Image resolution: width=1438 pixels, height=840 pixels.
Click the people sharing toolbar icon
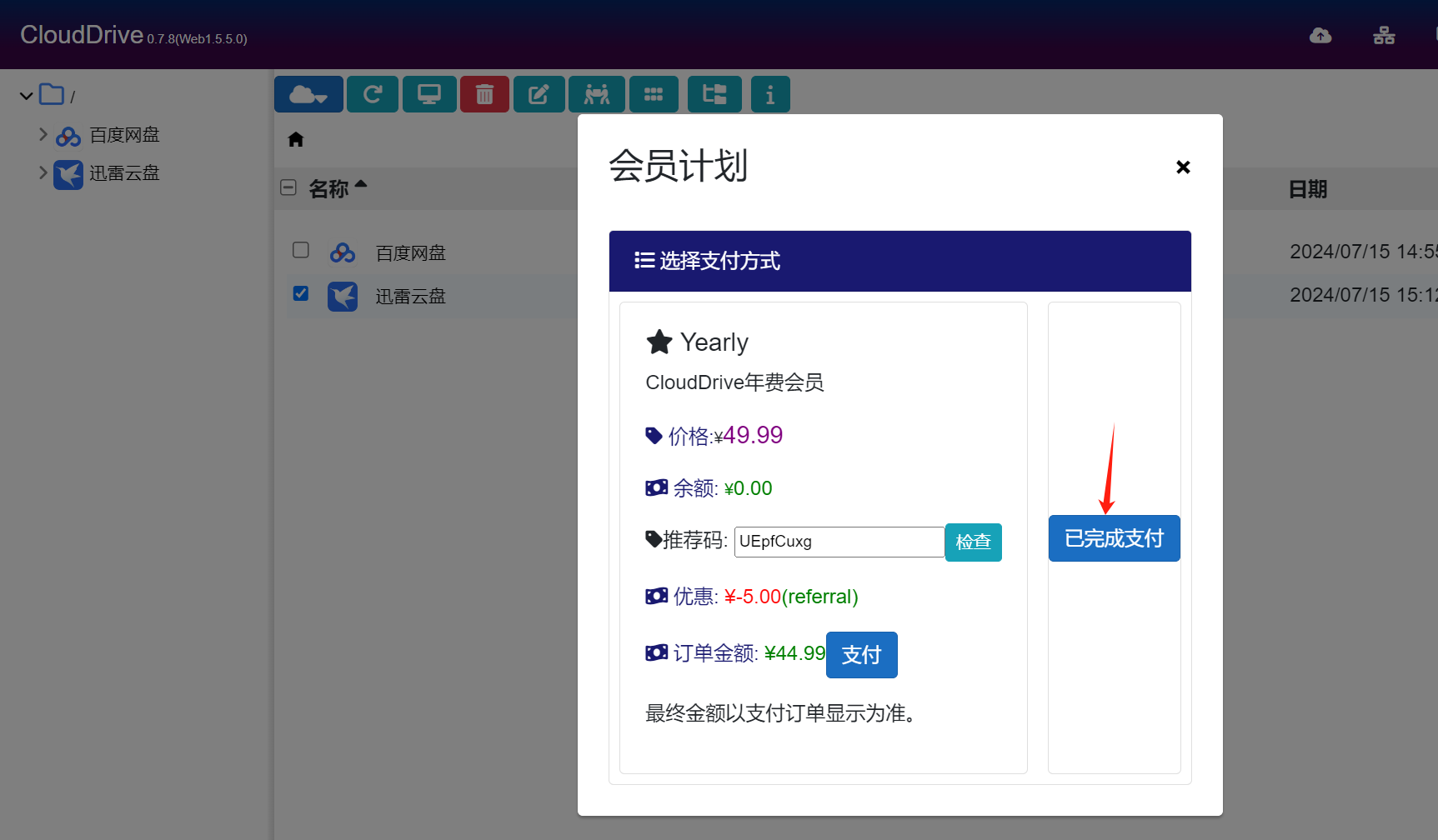pyautogui.click(x=596, y=94)
